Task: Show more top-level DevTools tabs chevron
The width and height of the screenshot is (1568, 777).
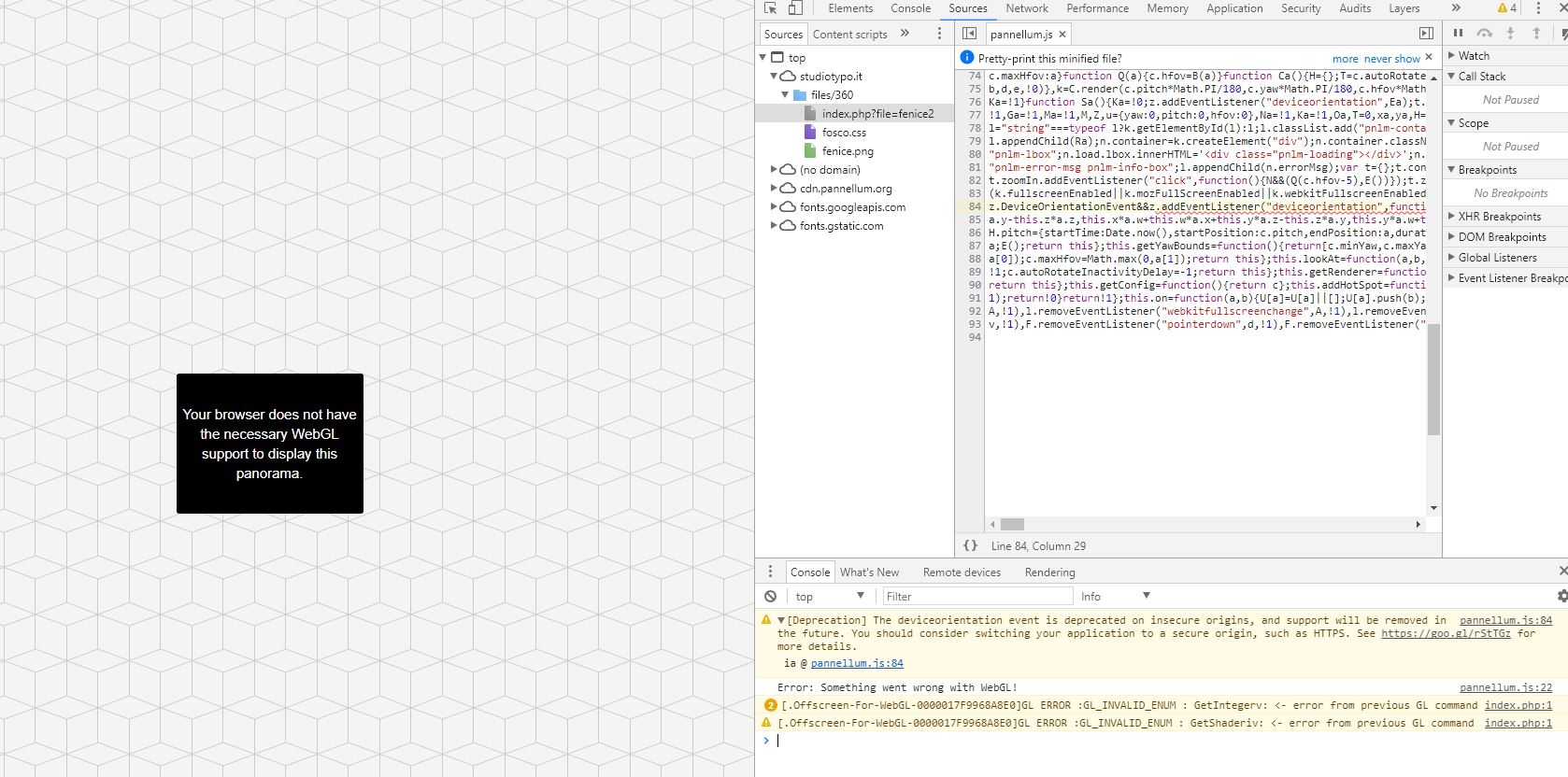Action: [x=1455, y=8]
